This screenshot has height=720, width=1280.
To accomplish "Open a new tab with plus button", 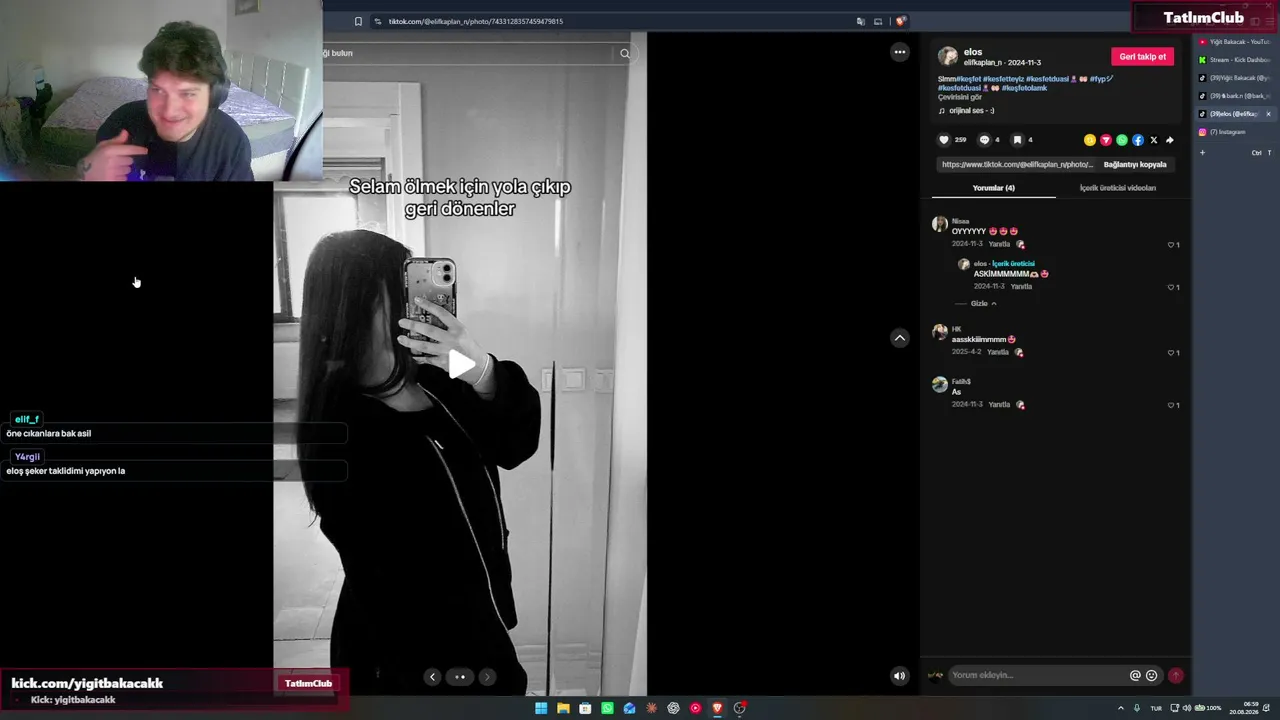I will coord(1202,153).
